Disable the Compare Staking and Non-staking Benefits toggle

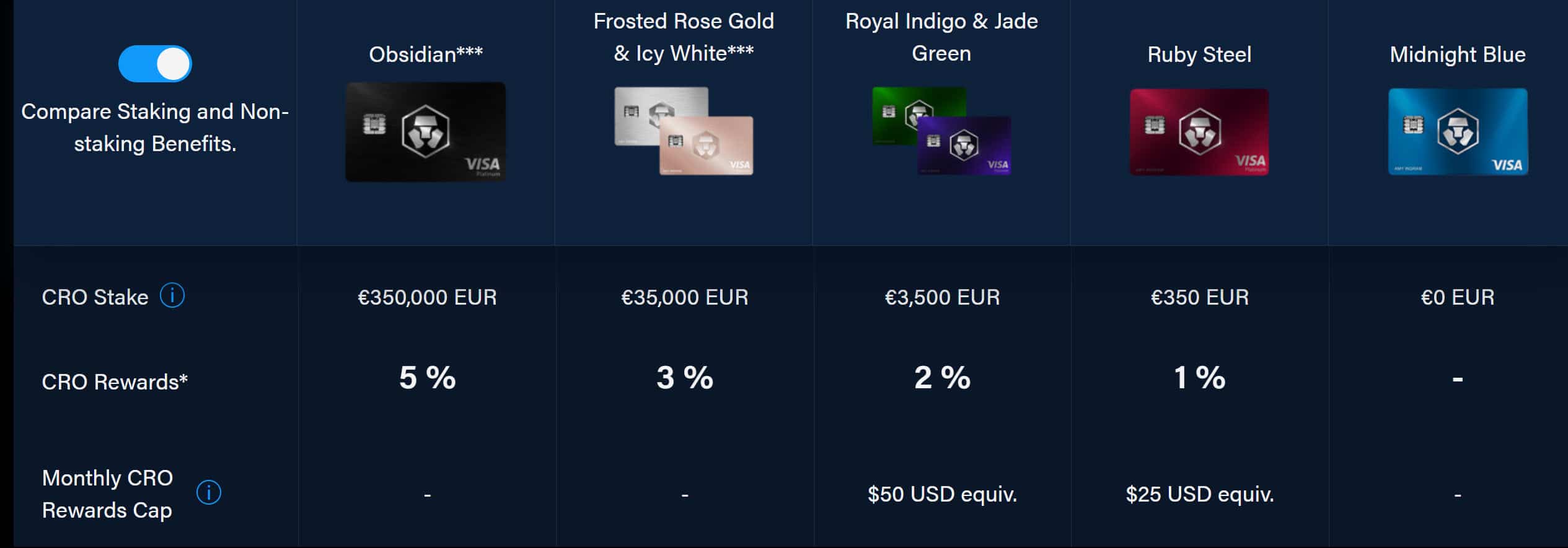tap(156, 63)
